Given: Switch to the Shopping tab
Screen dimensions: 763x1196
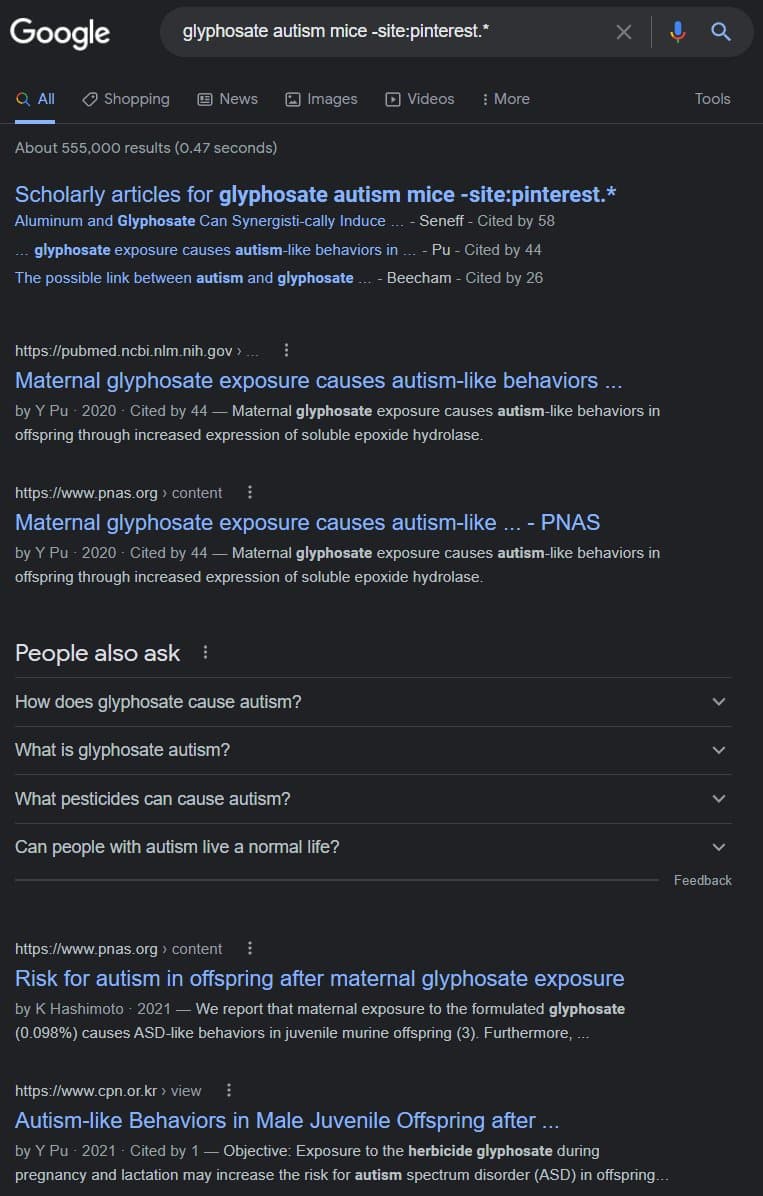Looking at the screenshot, I should [x=126, y=99].
